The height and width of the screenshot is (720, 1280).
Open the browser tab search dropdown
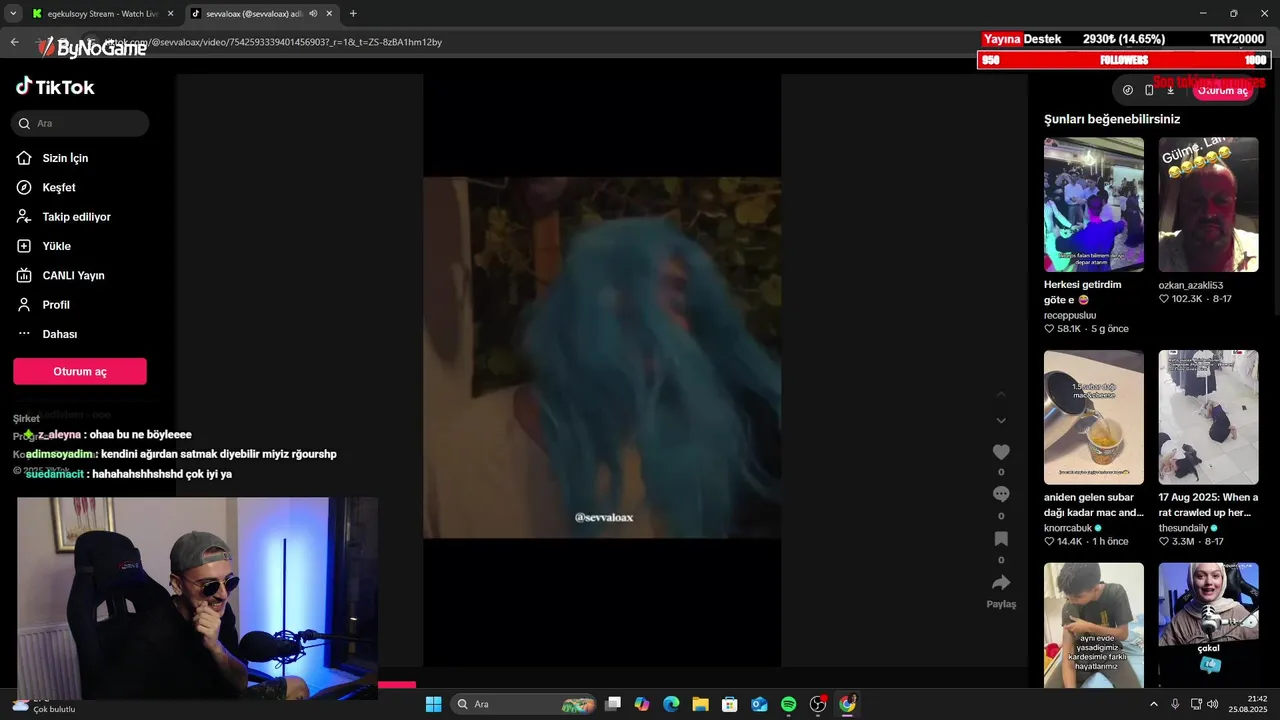point(12,14)
